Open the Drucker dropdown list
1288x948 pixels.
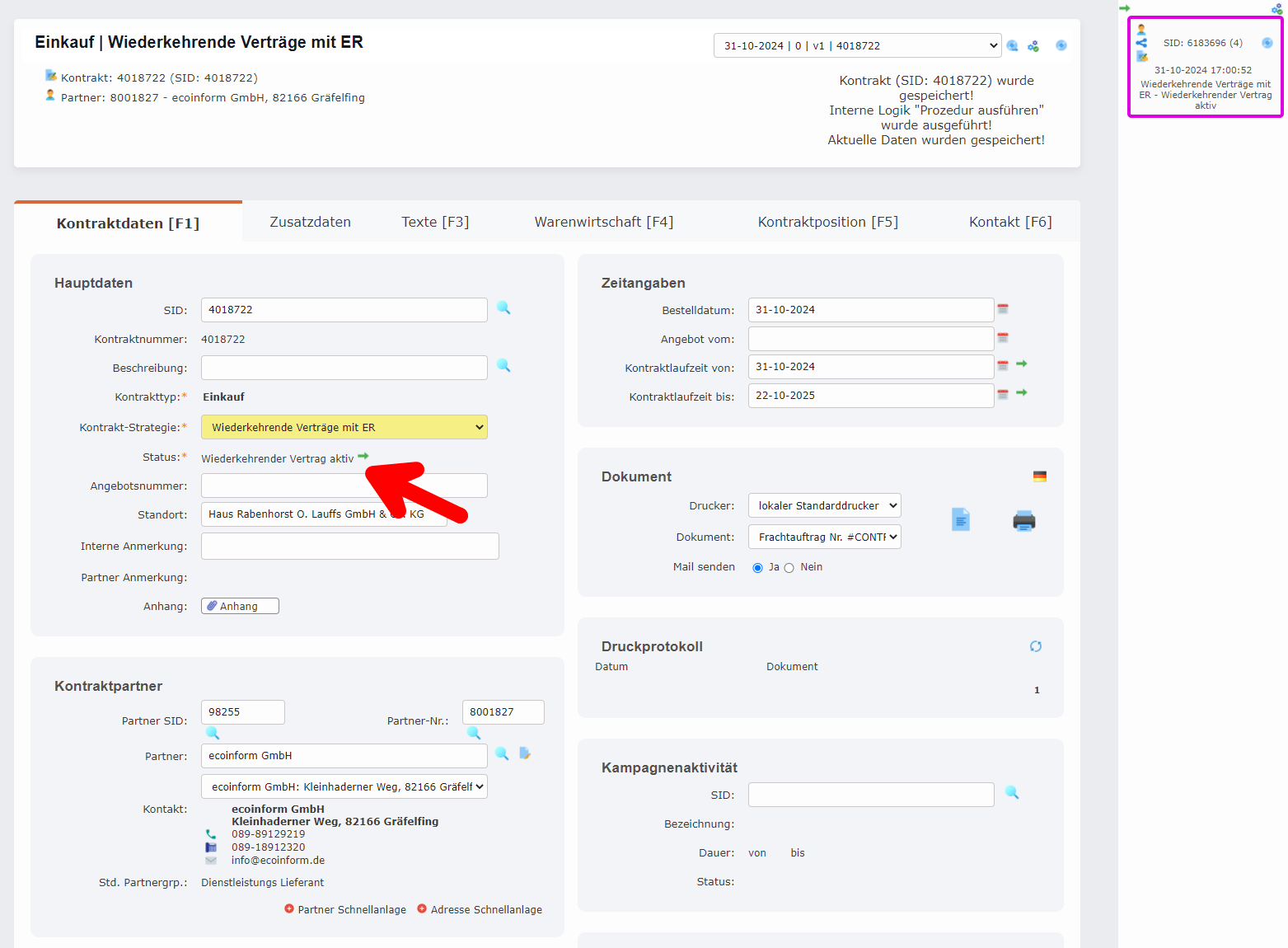(824, 505)
